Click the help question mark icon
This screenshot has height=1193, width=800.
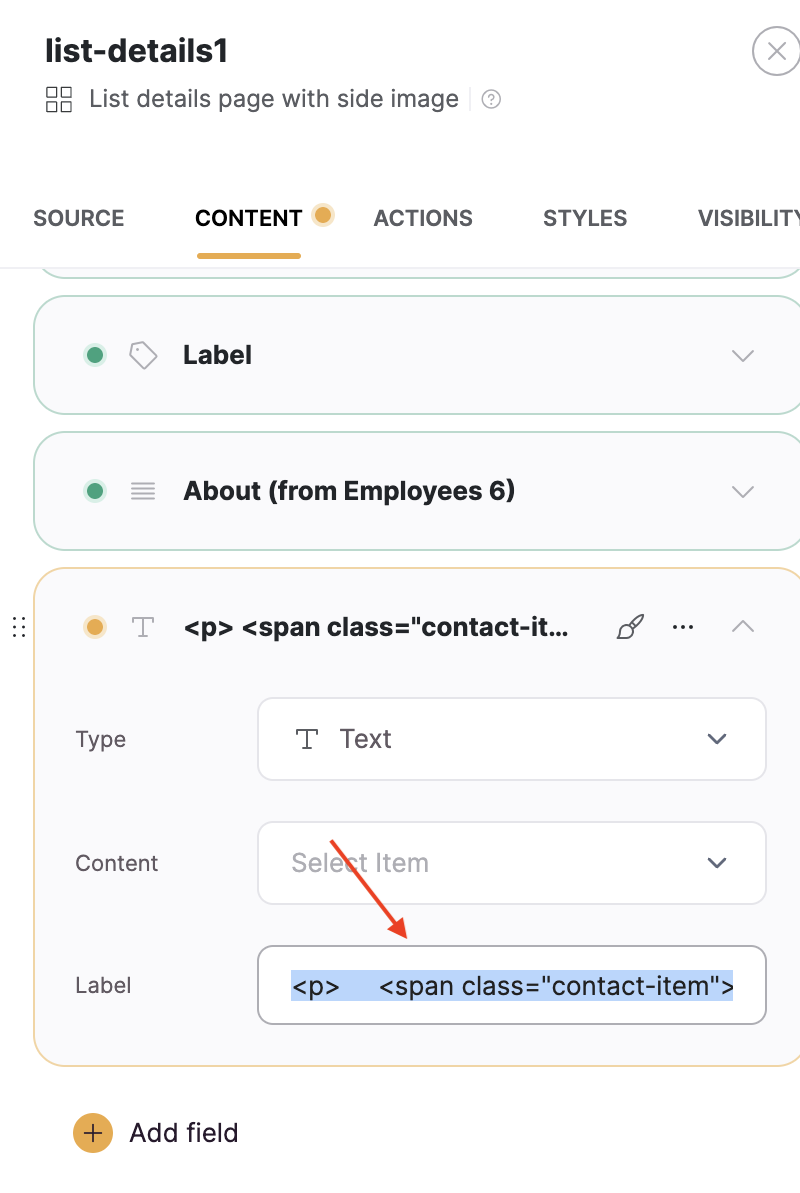point(491,99)
